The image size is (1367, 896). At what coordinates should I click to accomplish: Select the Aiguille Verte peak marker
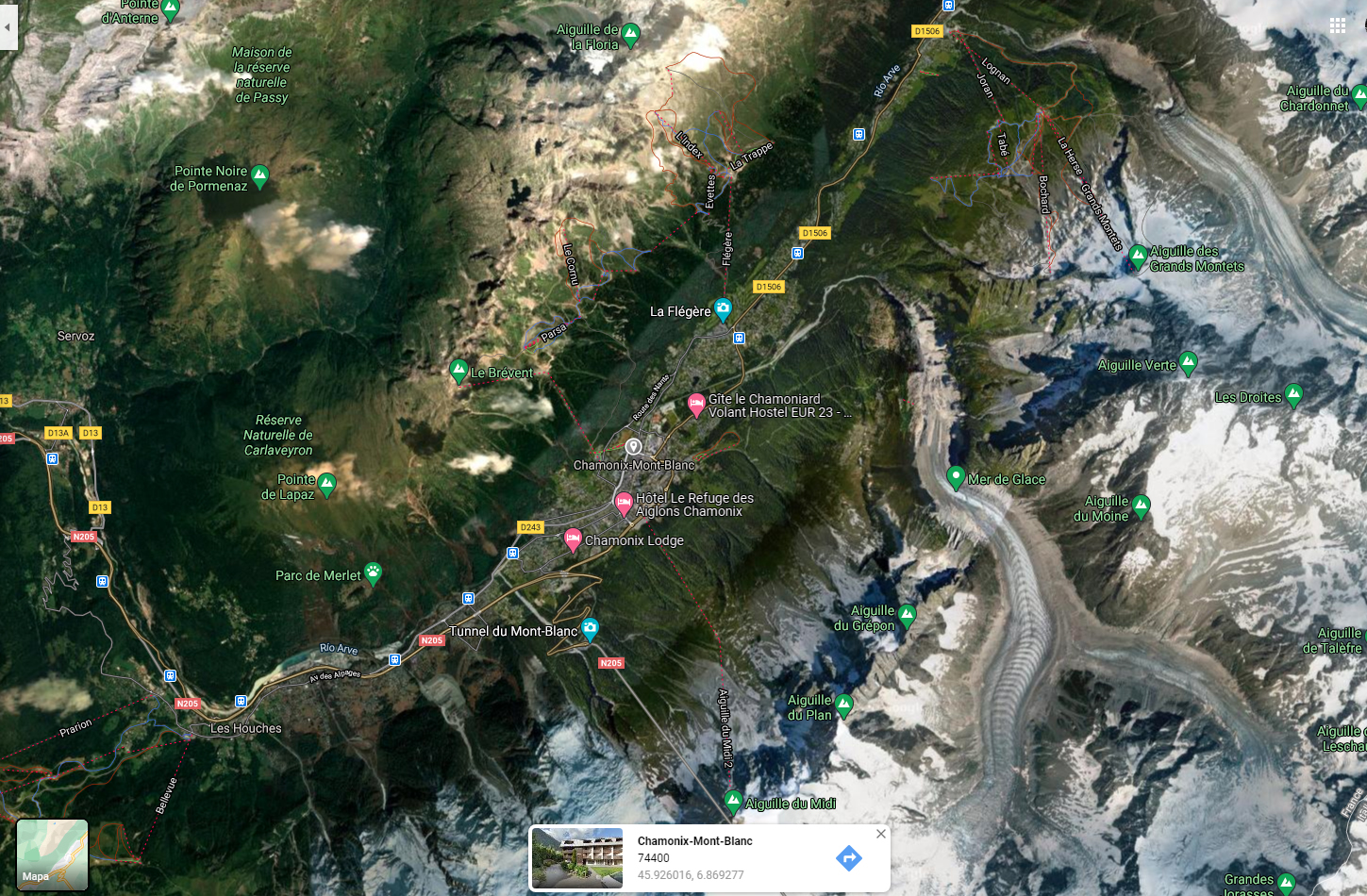pos(1189,363)
